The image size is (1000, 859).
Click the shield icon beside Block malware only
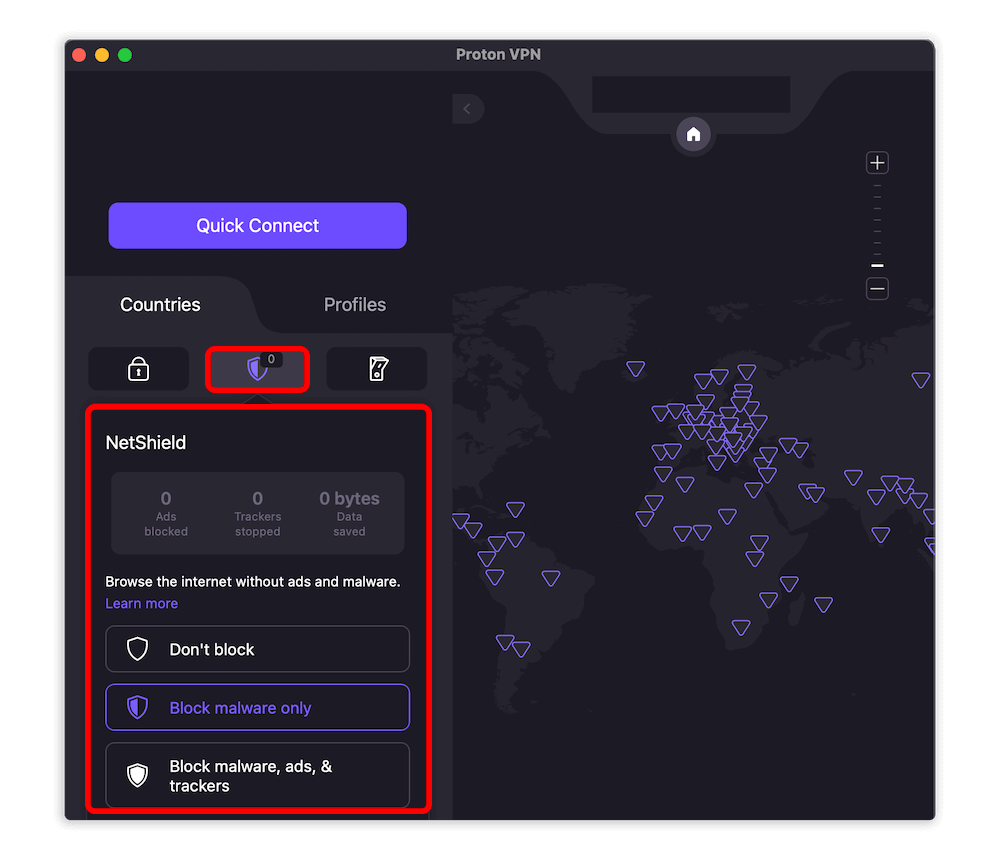pyautogui.click(x=137, y=707)
